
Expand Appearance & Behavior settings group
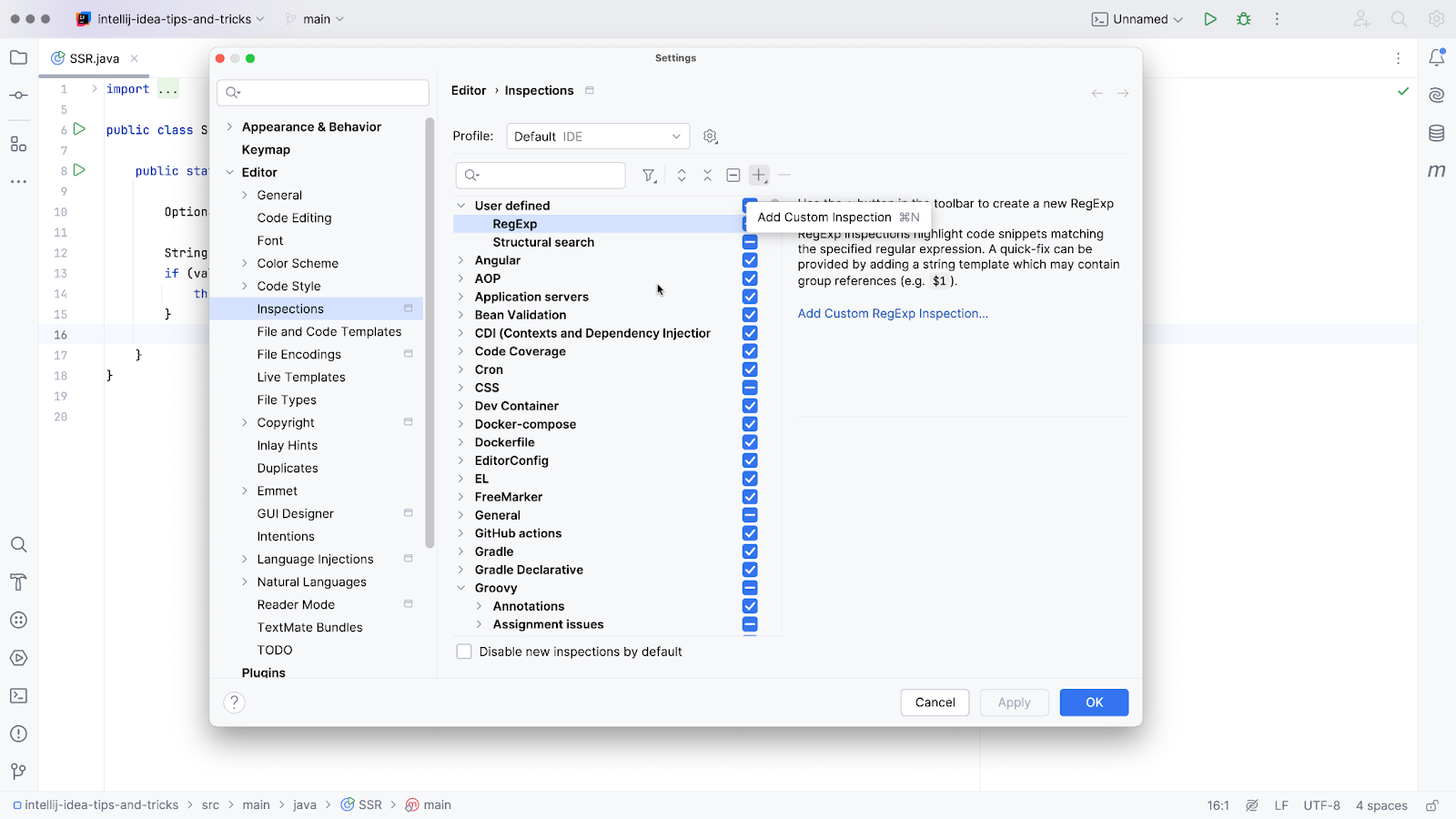pyautogui.click(x=229, y=126)
